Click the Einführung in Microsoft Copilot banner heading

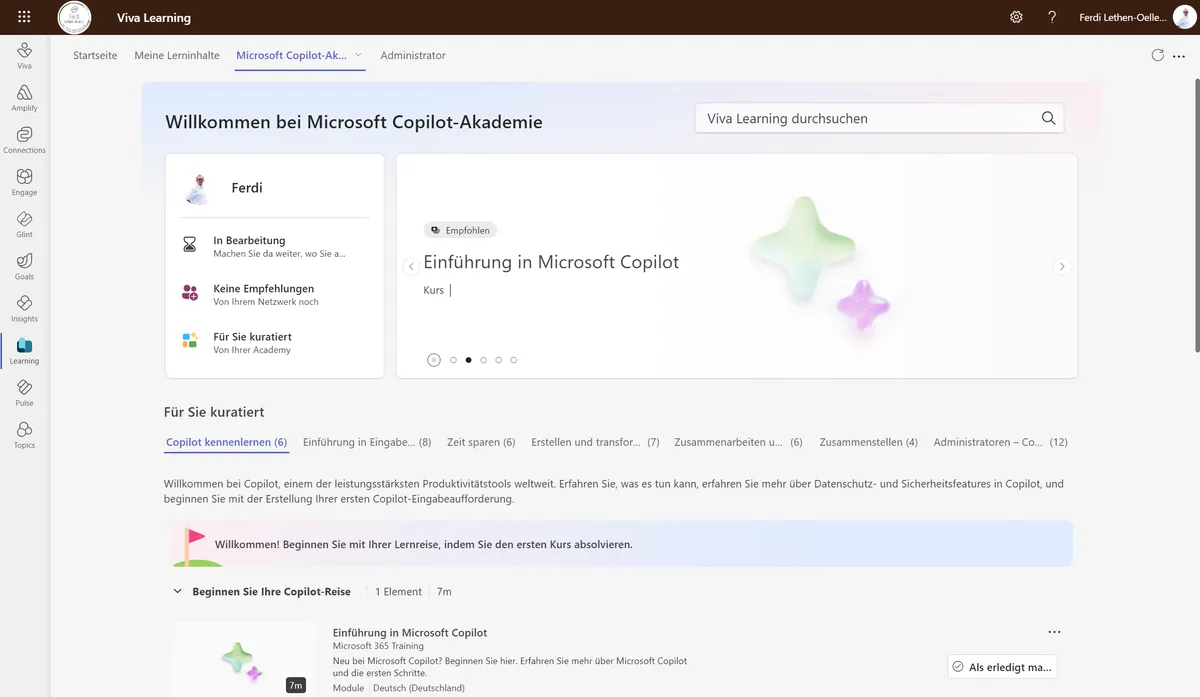pos(551,262)
